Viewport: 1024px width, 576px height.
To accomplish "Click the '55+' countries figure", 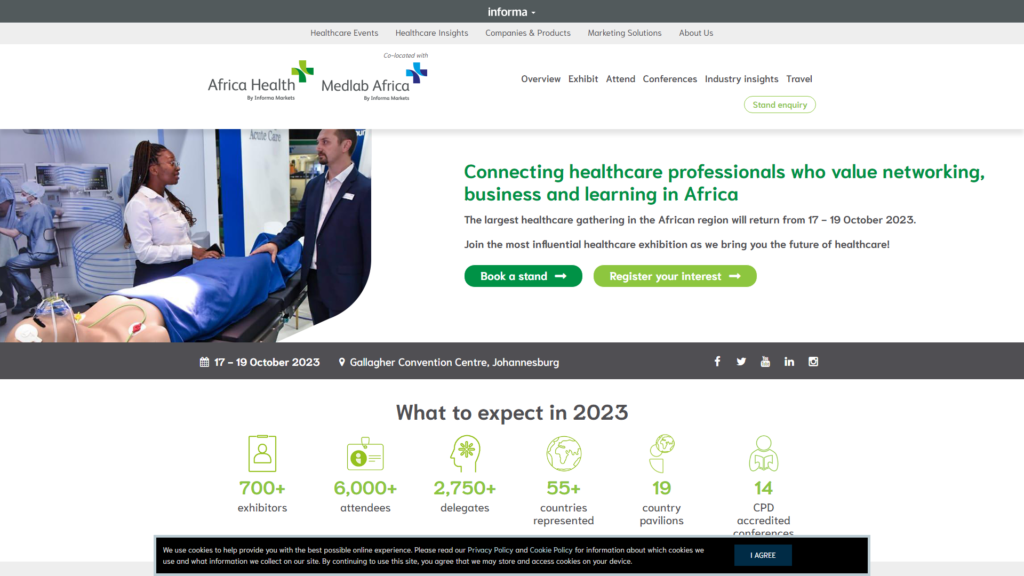I will [564, 488].
